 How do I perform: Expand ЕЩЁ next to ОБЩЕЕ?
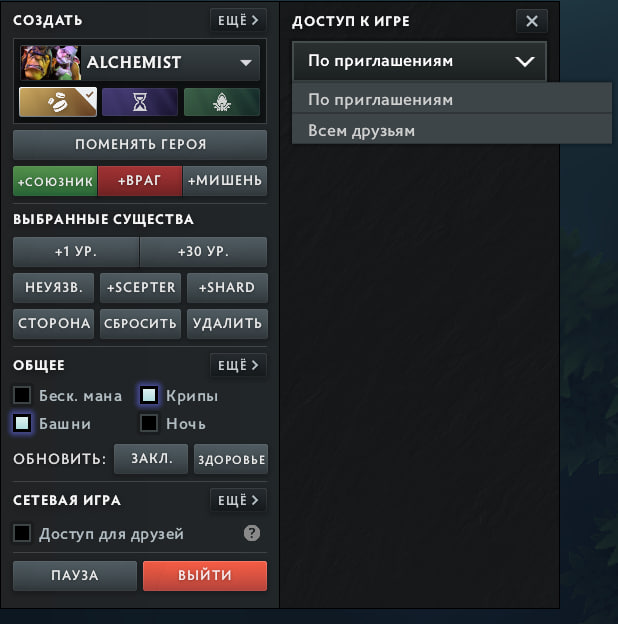coord(238,365)
